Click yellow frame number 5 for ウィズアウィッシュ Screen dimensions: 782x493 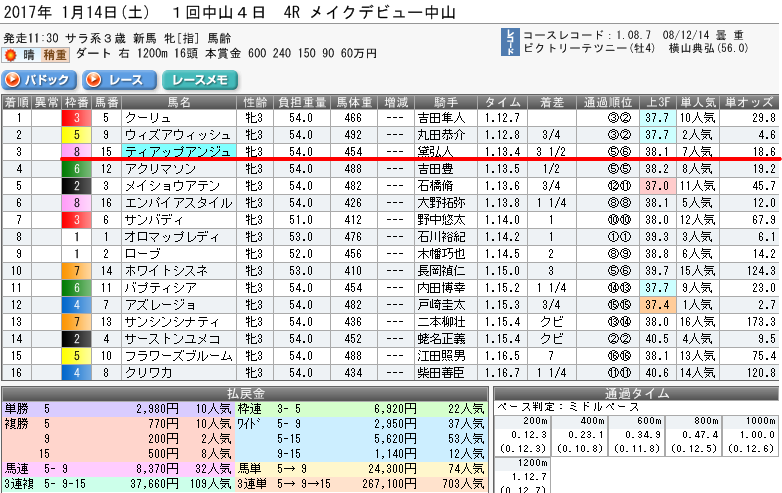click(76, 135)
